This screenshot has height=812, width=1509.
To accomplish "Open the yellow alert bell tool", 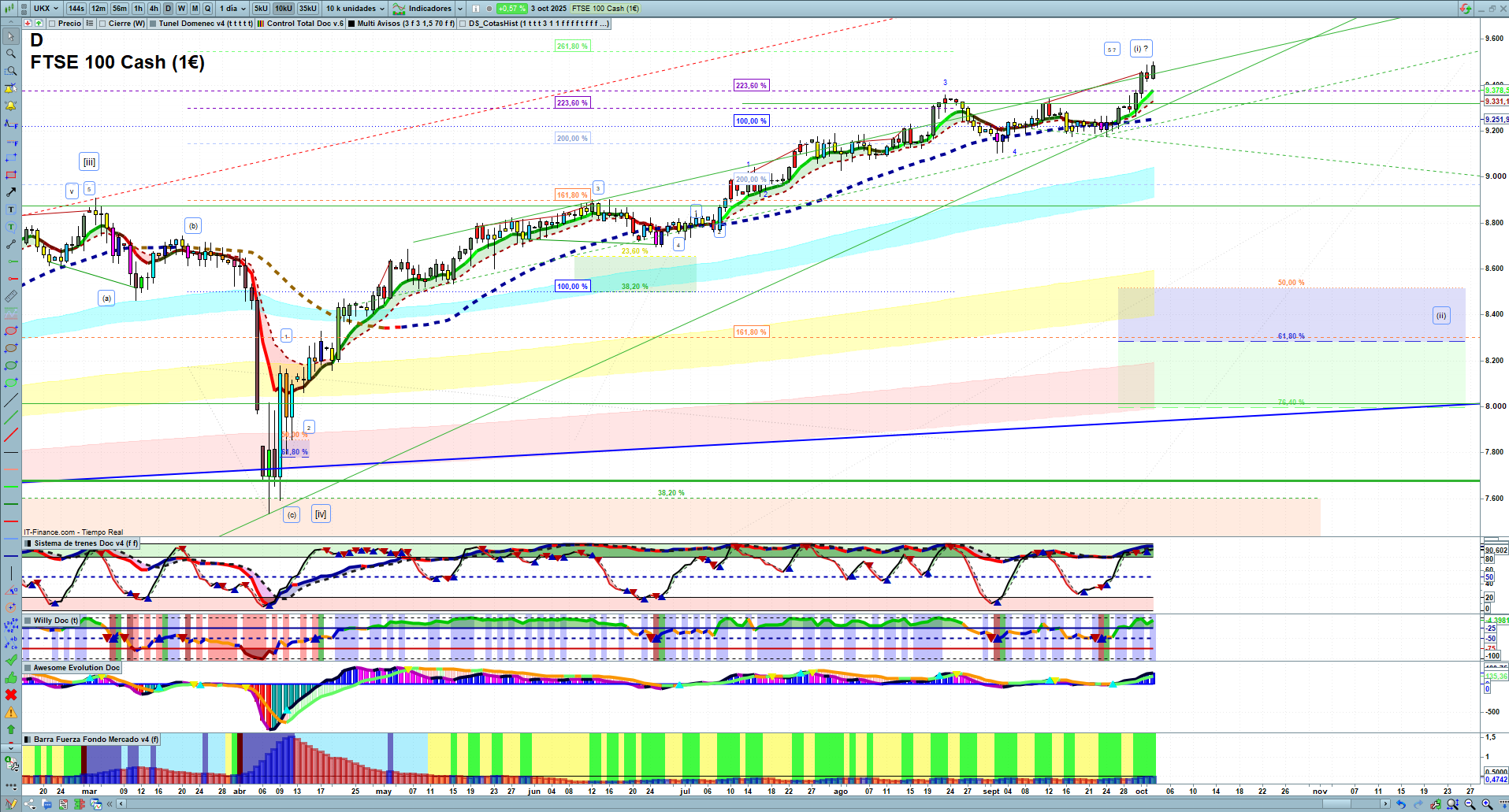I will click(11, 106).
